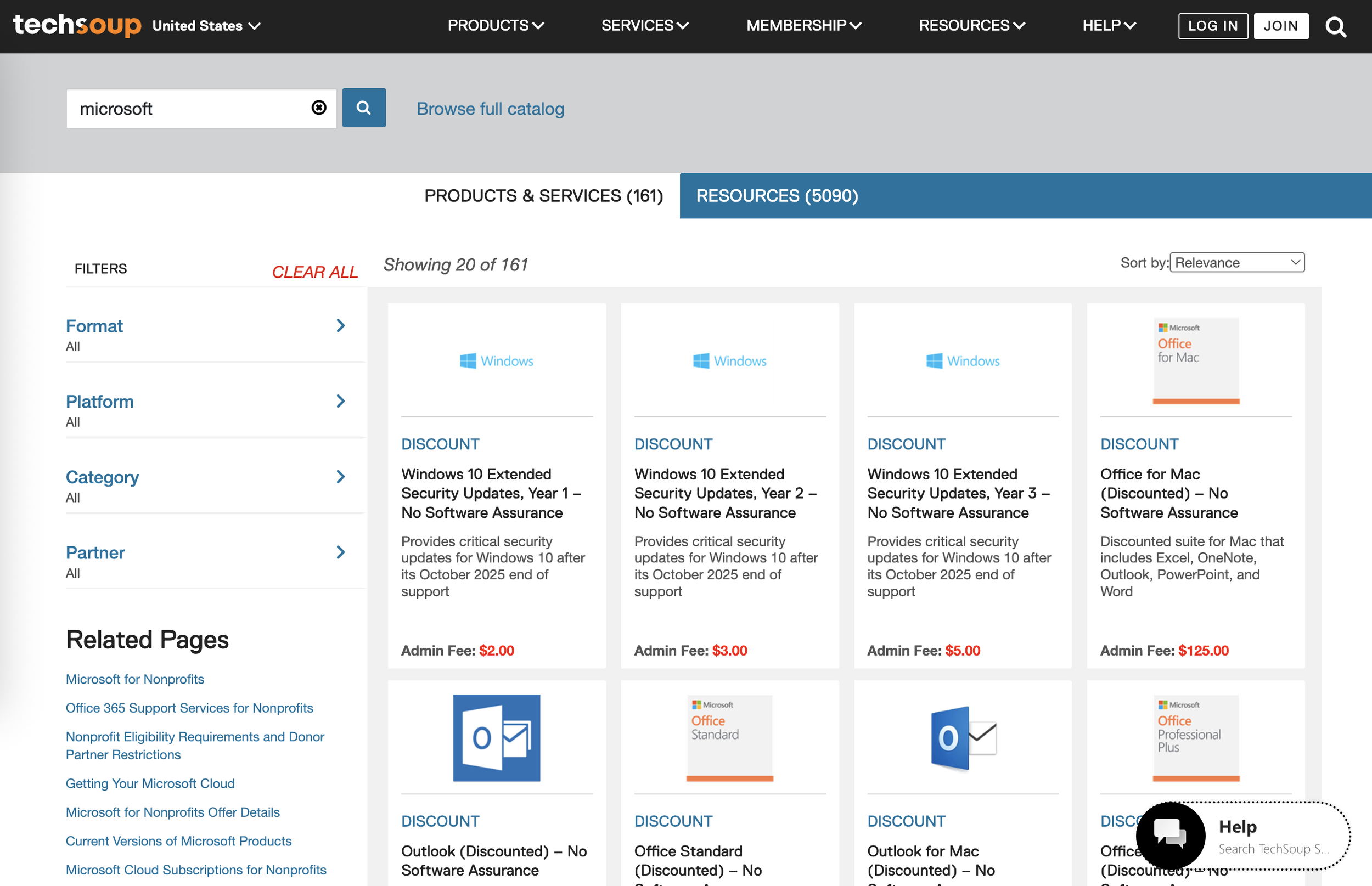The image size is (1372, 886).
Task: Submit search with blue magnifier button
Action: click(x=364, y=108)
